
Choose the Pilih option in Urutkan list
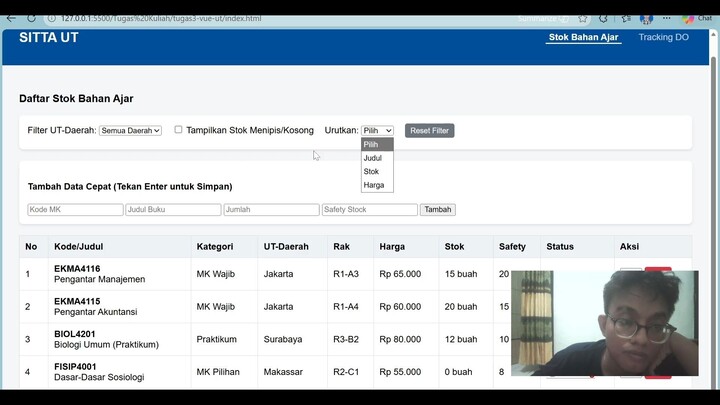pyautogui.click(x=377, y=144)
